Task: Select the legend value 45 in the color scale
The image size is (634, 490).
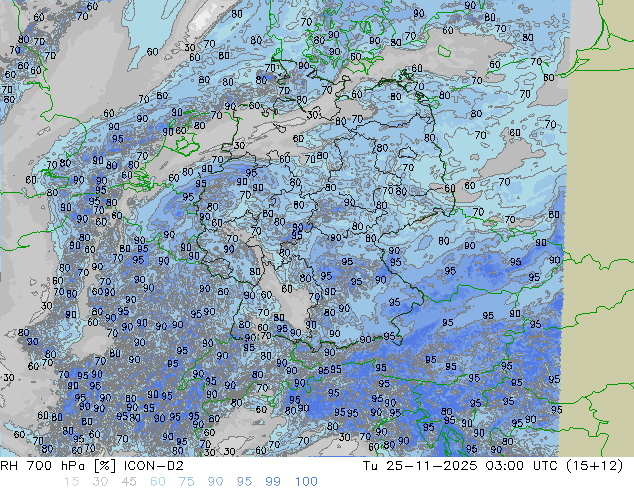Action: tap(129, 482)
